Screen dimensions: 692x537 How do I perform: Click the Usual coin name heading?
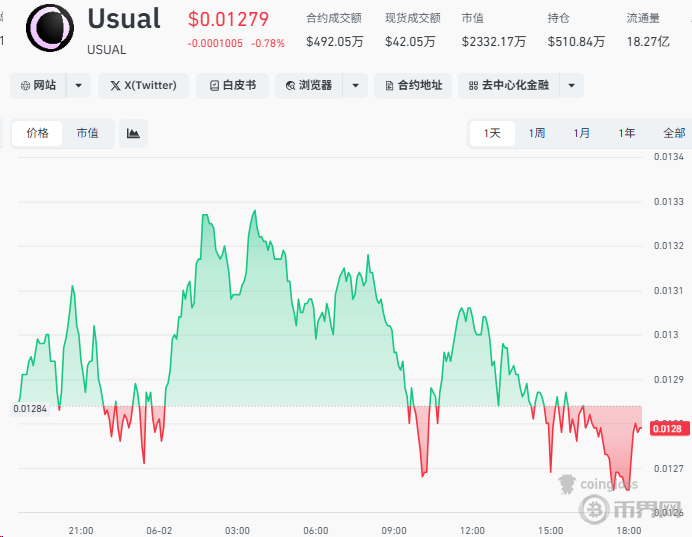click(x=124, y=19)
